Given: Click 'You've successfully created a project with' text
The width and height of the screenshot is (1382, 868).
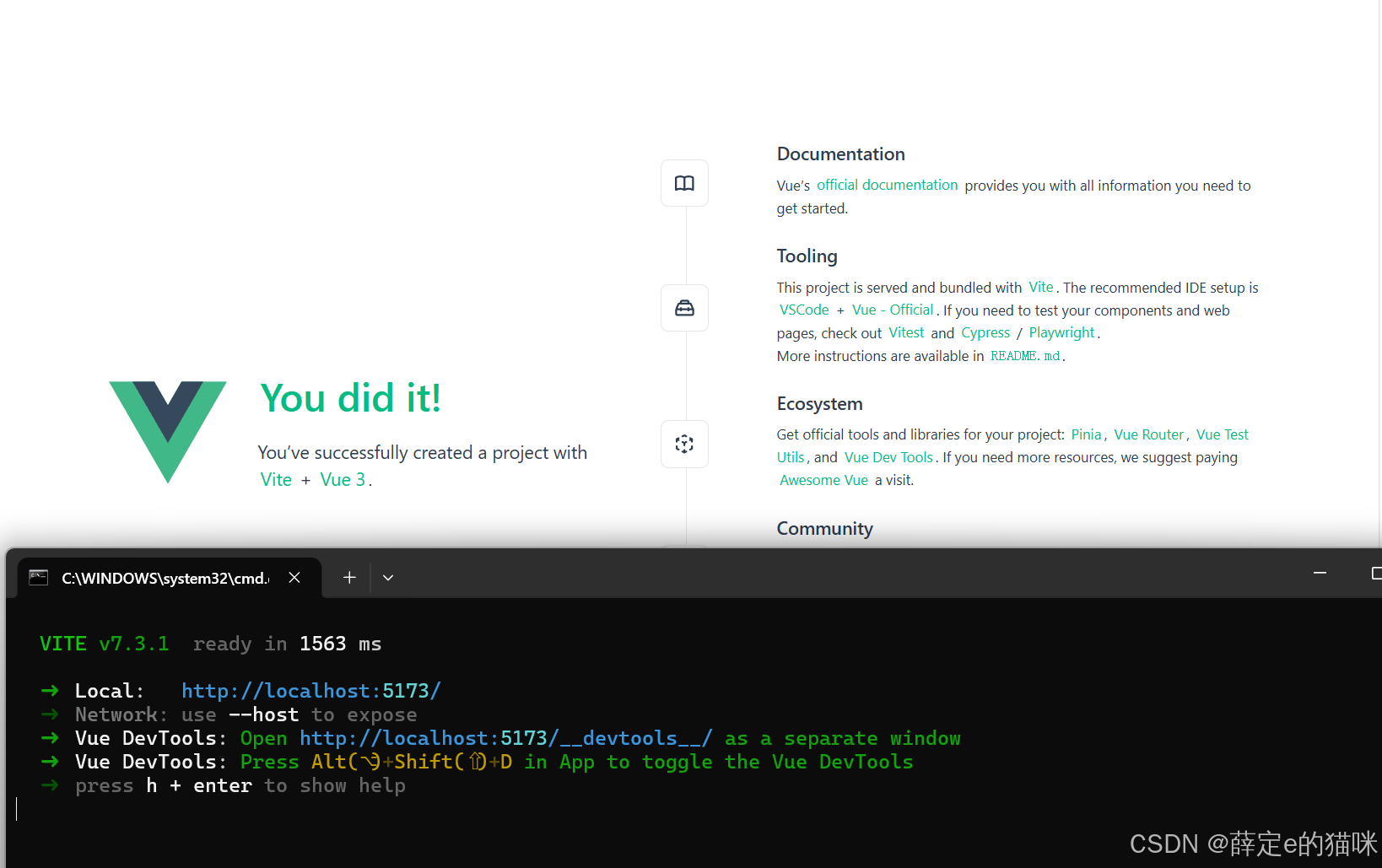Looking at the screenshot, I should tap(423, 453).
